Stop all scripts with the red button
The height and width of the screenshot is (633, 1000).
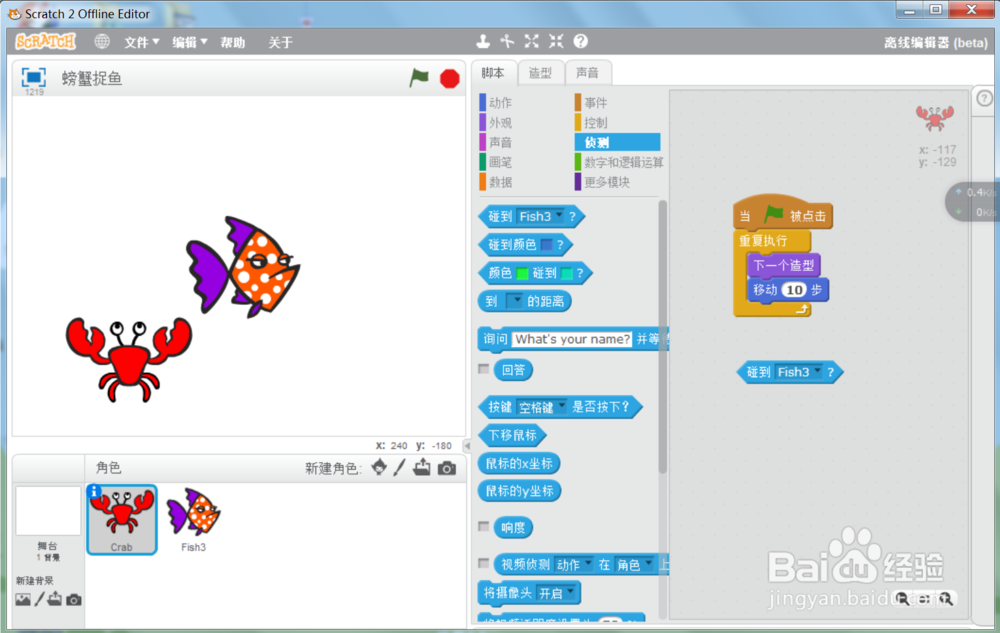[x=449, y=78]
